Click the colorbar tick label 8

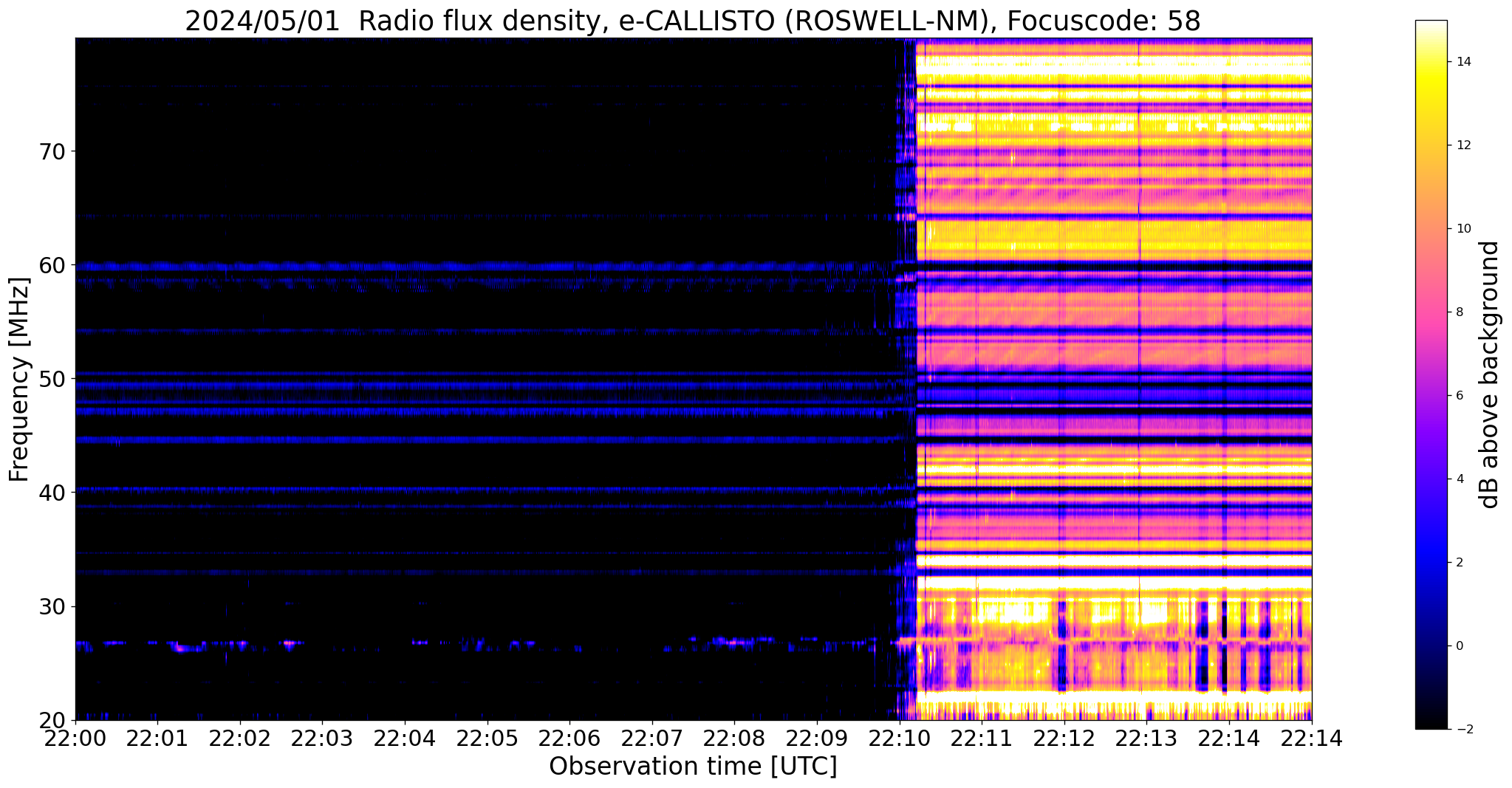[x=1459, y=312]
